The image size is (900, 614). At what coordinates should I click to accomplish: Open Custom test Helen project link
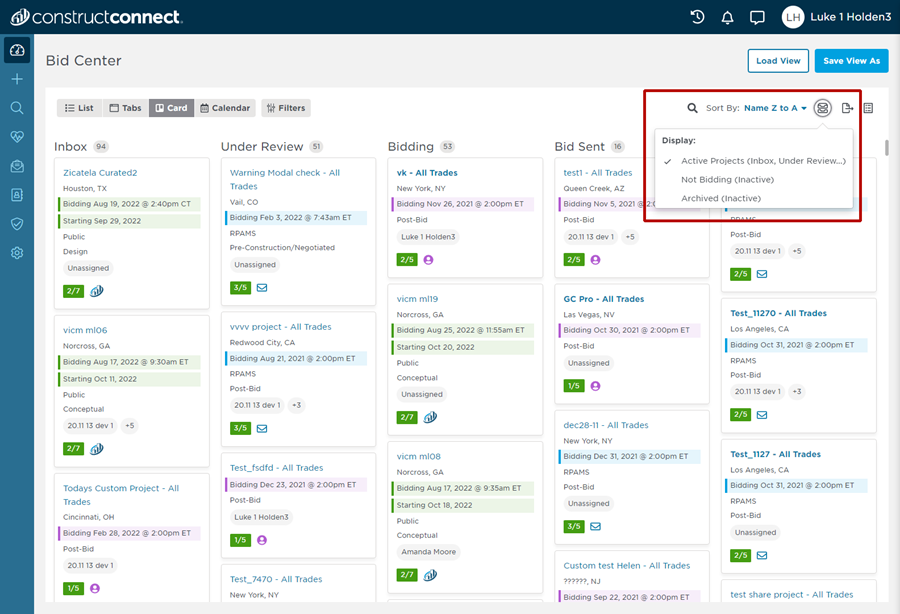pyautogui.click(x=626, y=565)
